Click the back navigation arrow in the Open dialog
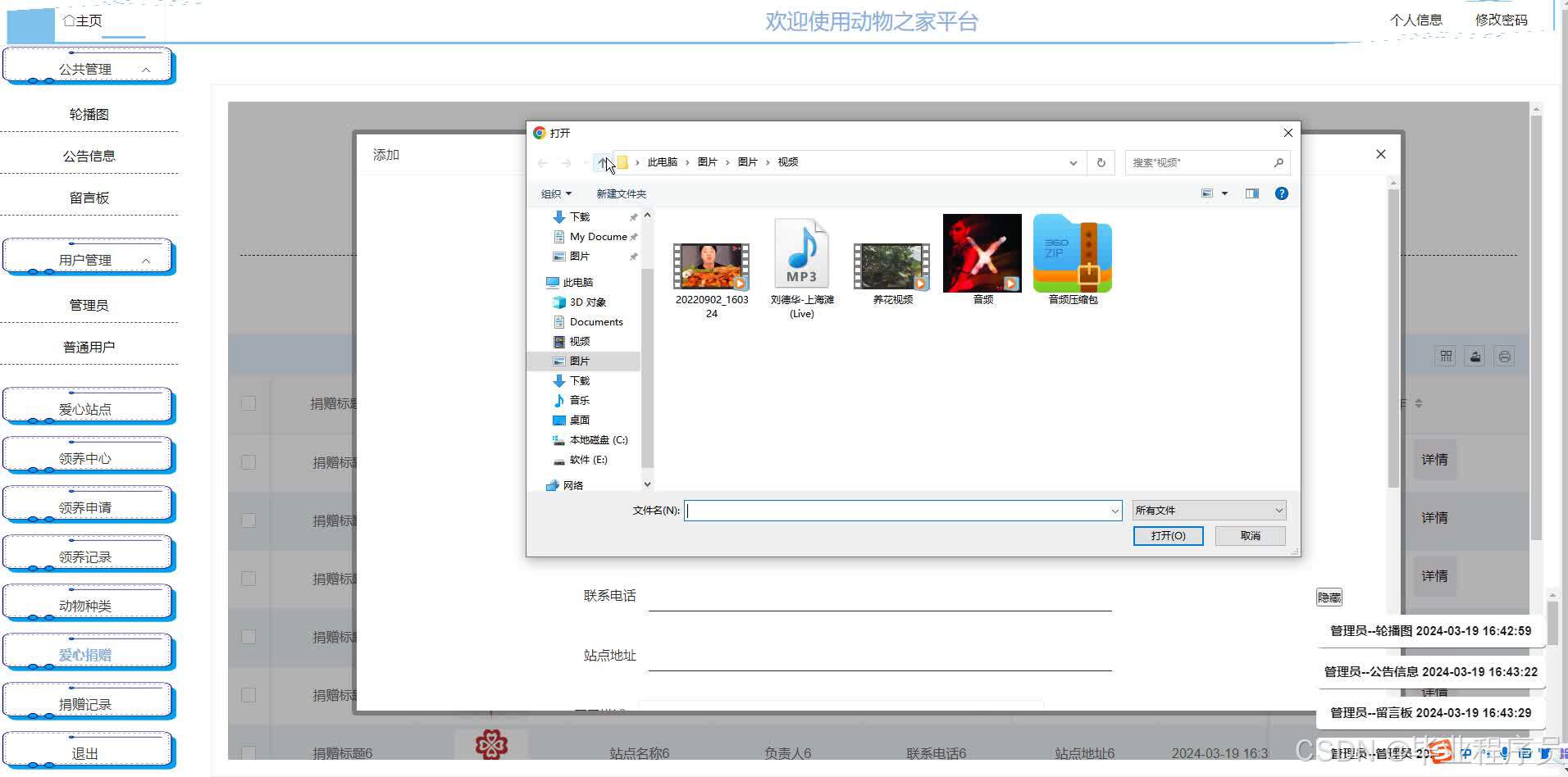 542,163
